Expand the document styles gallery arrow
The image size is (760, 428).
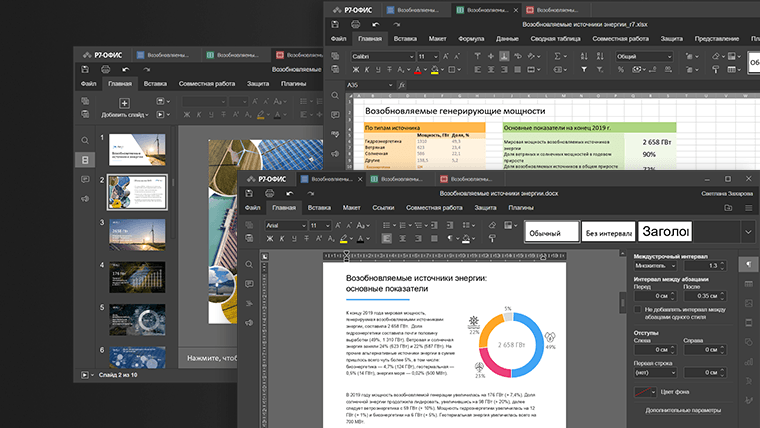click(x=746, y=232)
